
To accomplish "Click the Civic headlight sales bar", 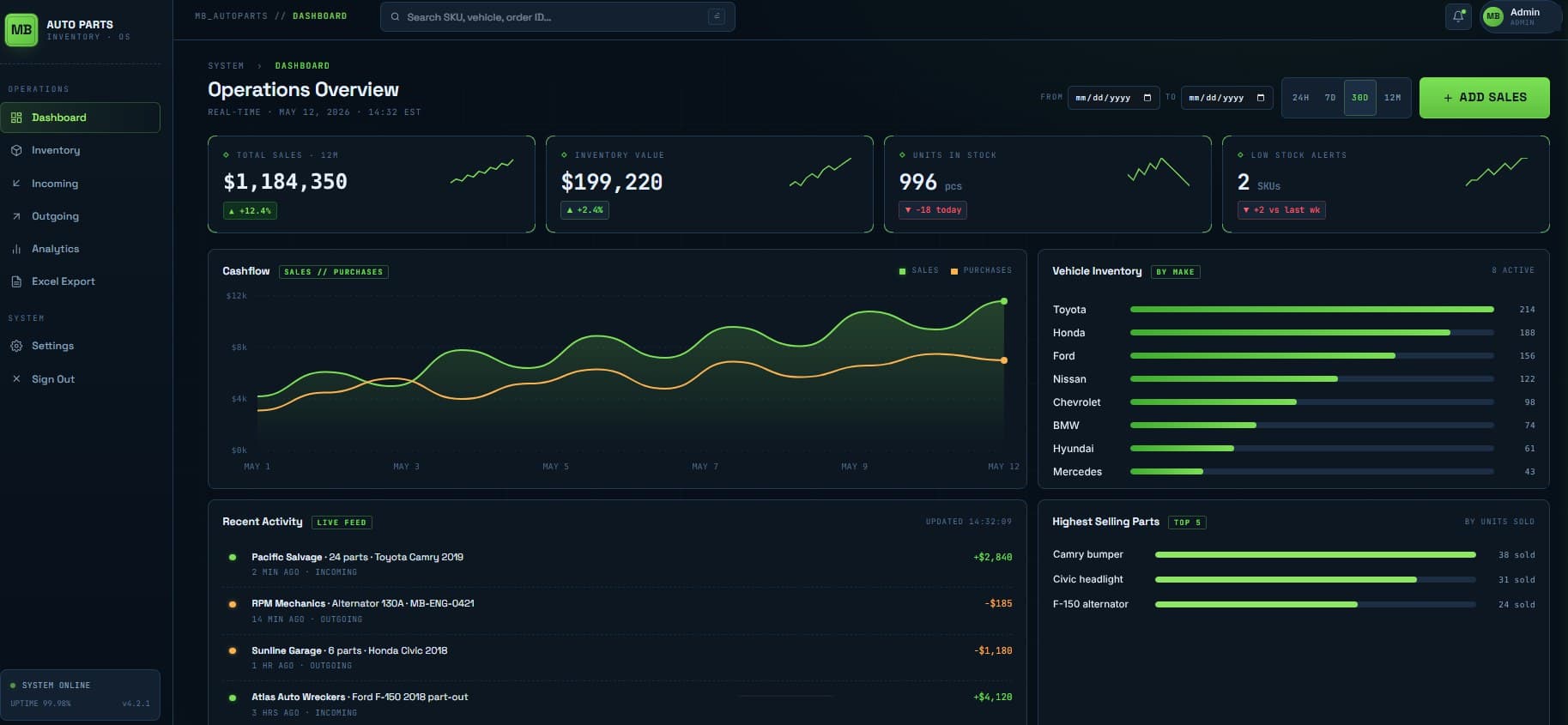I will pyautogui.click(x=1315, y=580).
